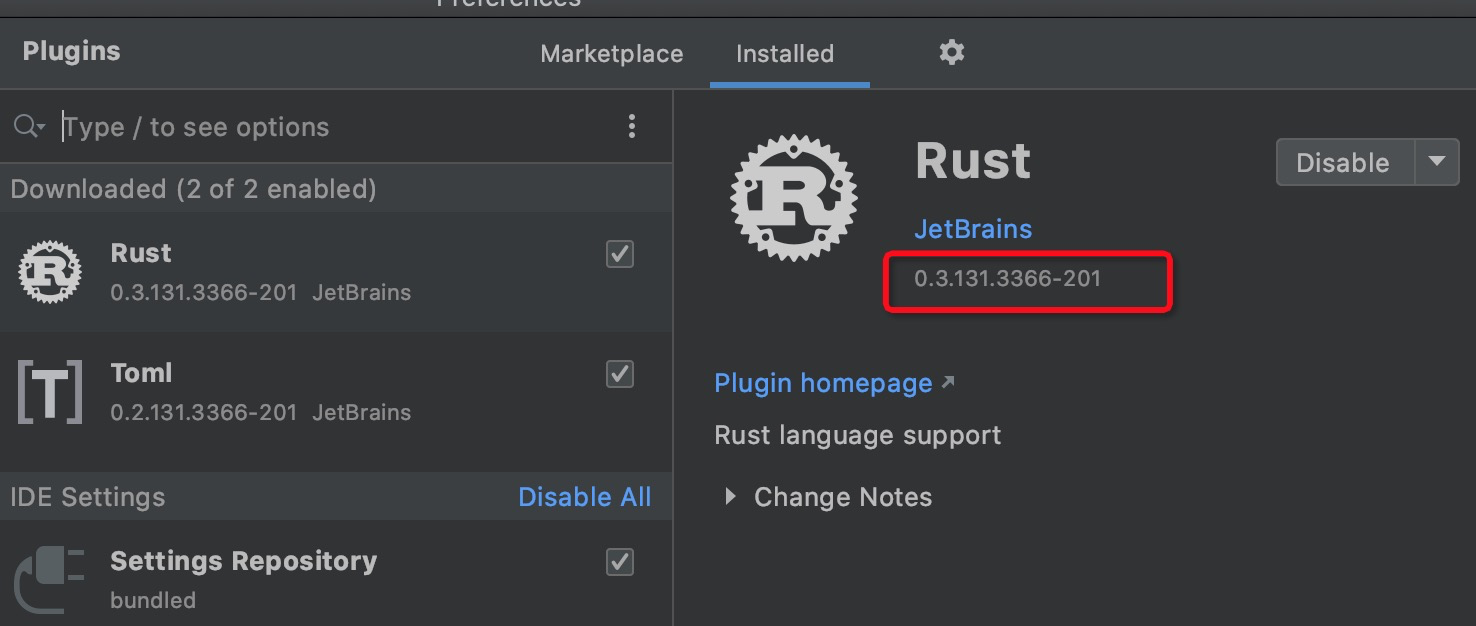The image size is (1476, 626).
Task: Select the Rust entry in plugin list
Action: [336, 272]
